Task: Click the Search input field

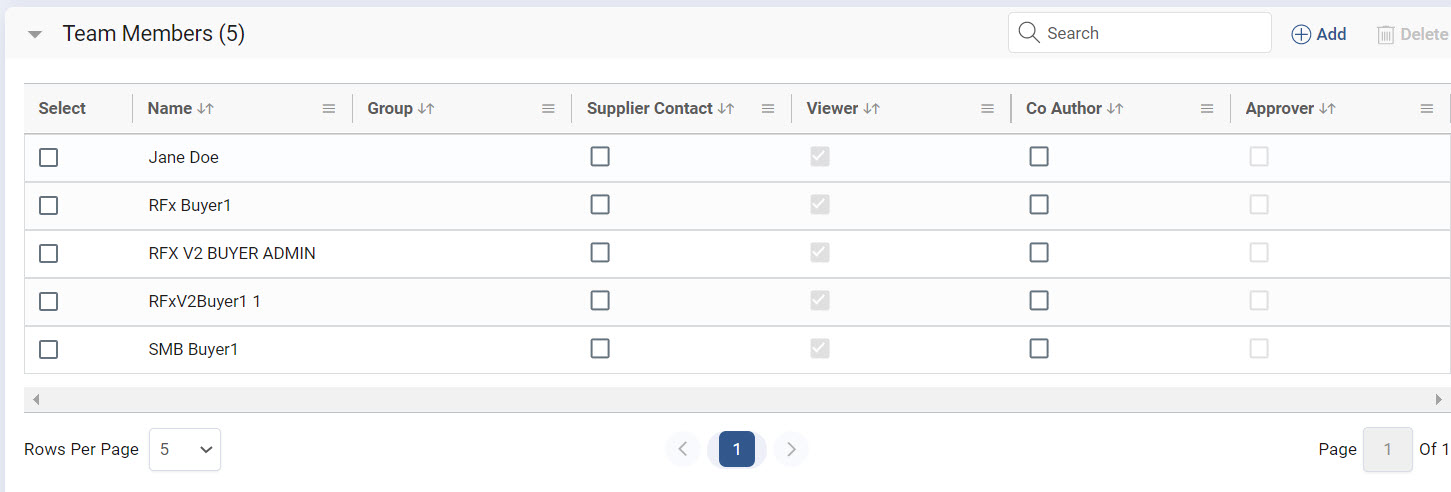Action: [x=1150, y=33]
